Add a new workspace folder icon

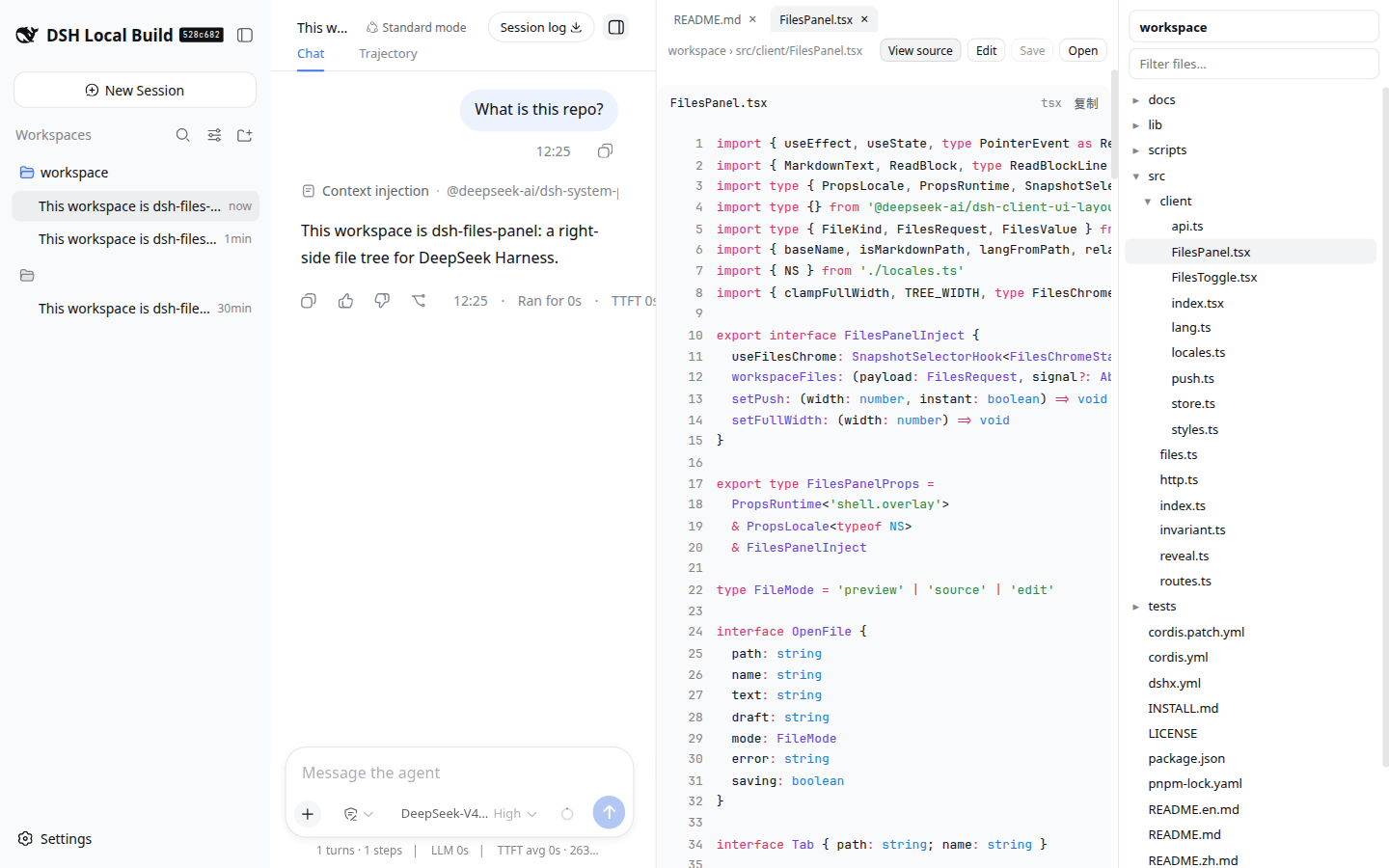[245, 135]
